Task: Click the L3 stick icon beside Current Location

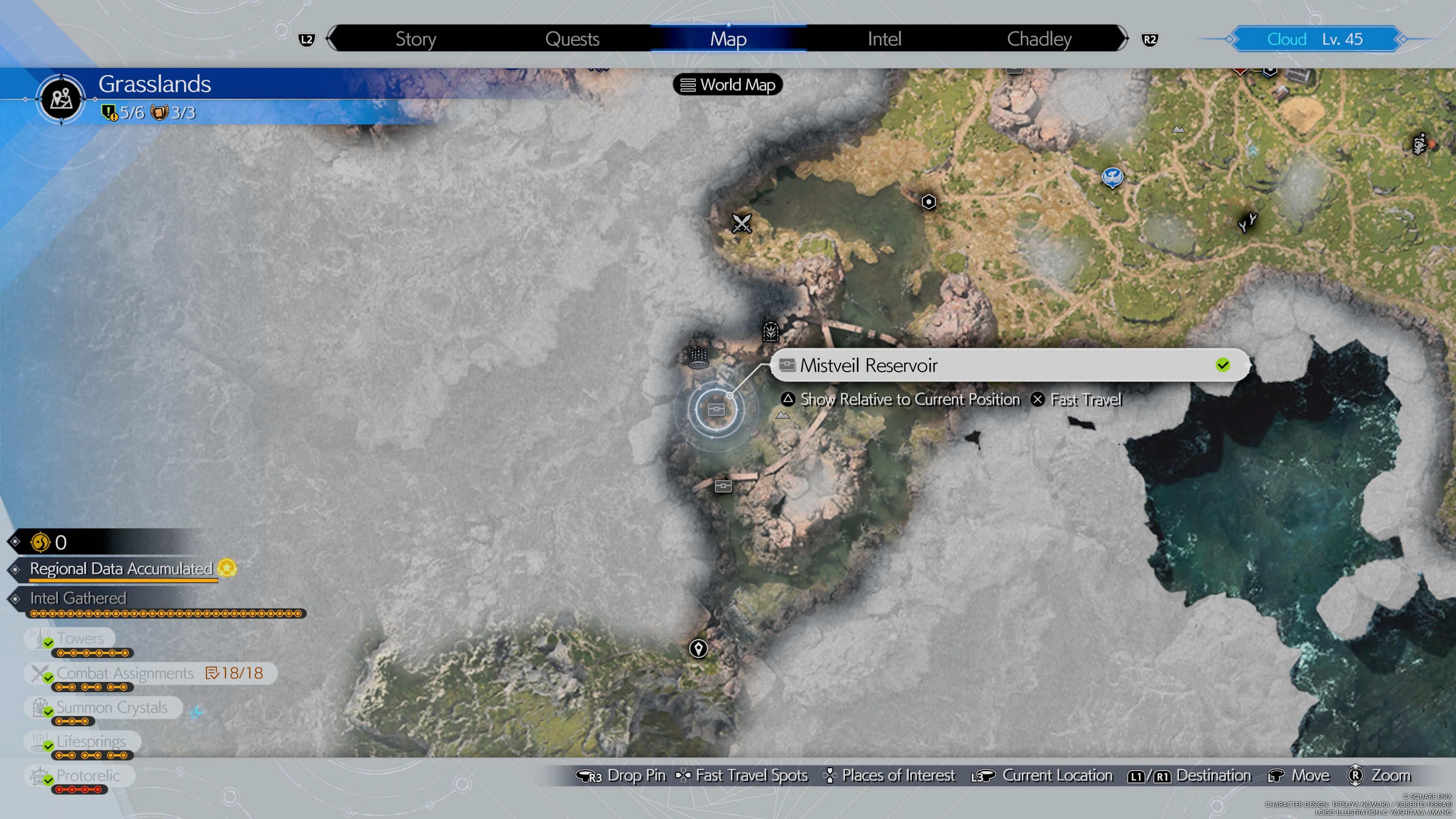Action: [x=983, y=776]
